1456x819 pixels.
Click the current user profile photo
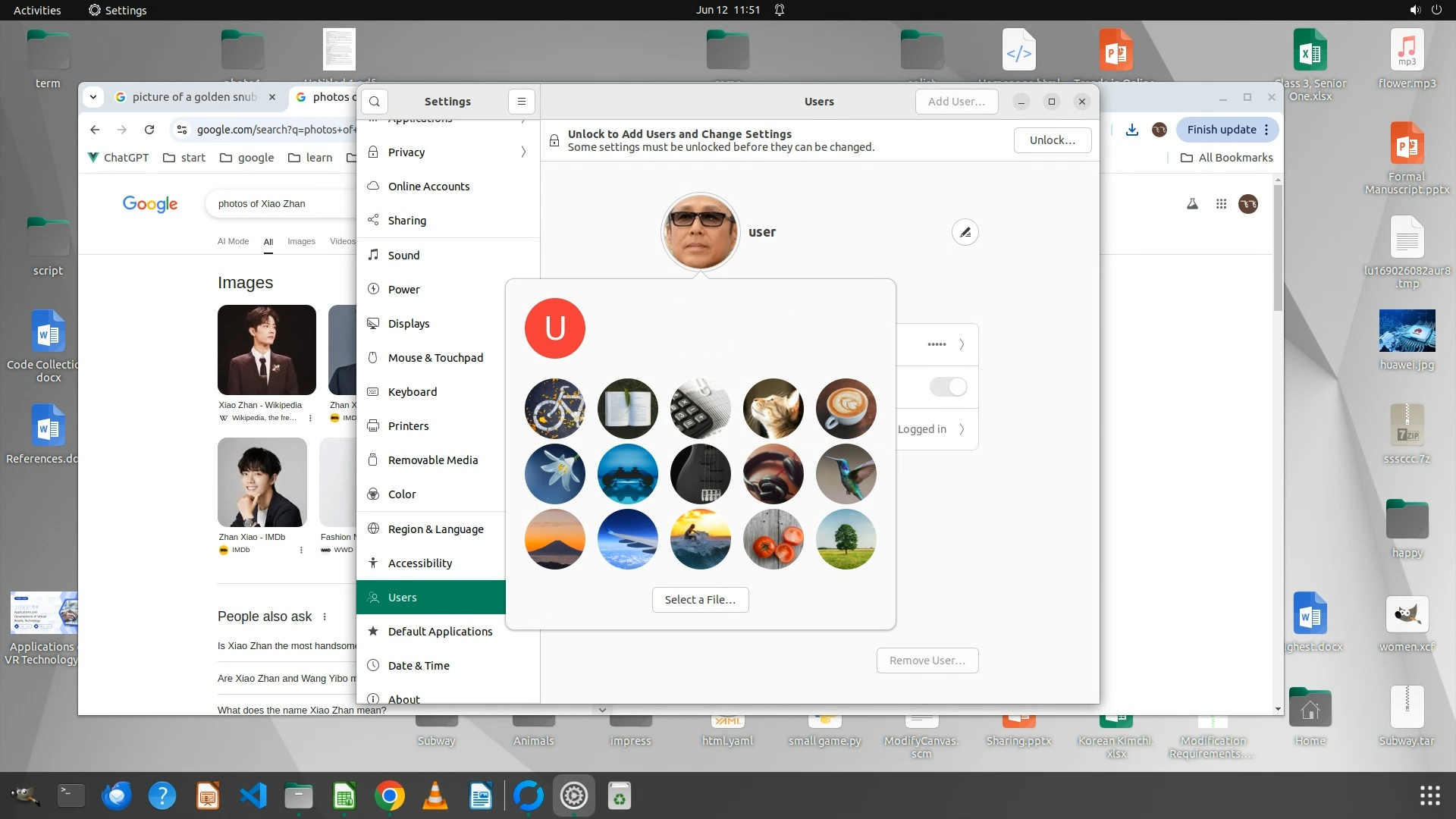(x=699, y=231)
